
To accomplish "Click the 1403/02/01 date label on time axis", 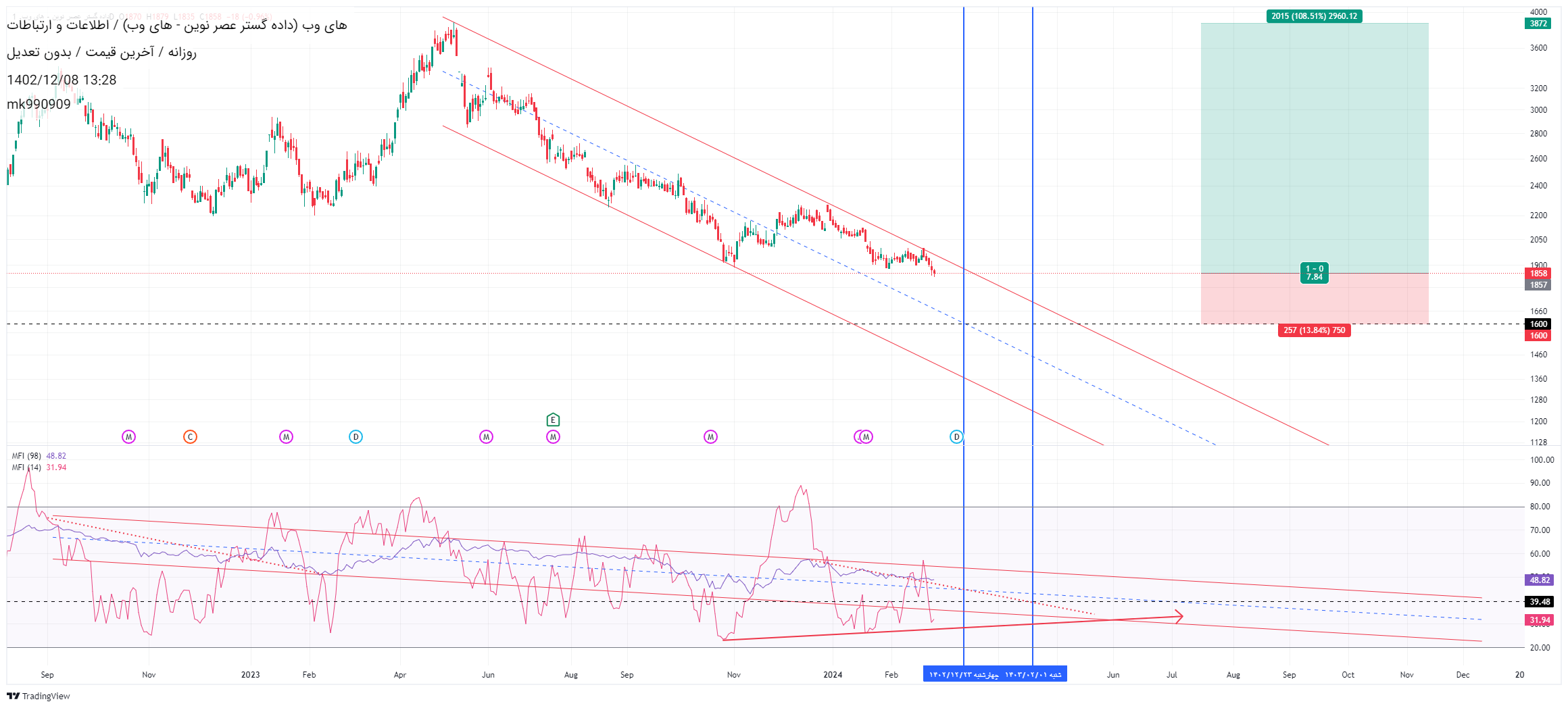I will [1033, 674].
